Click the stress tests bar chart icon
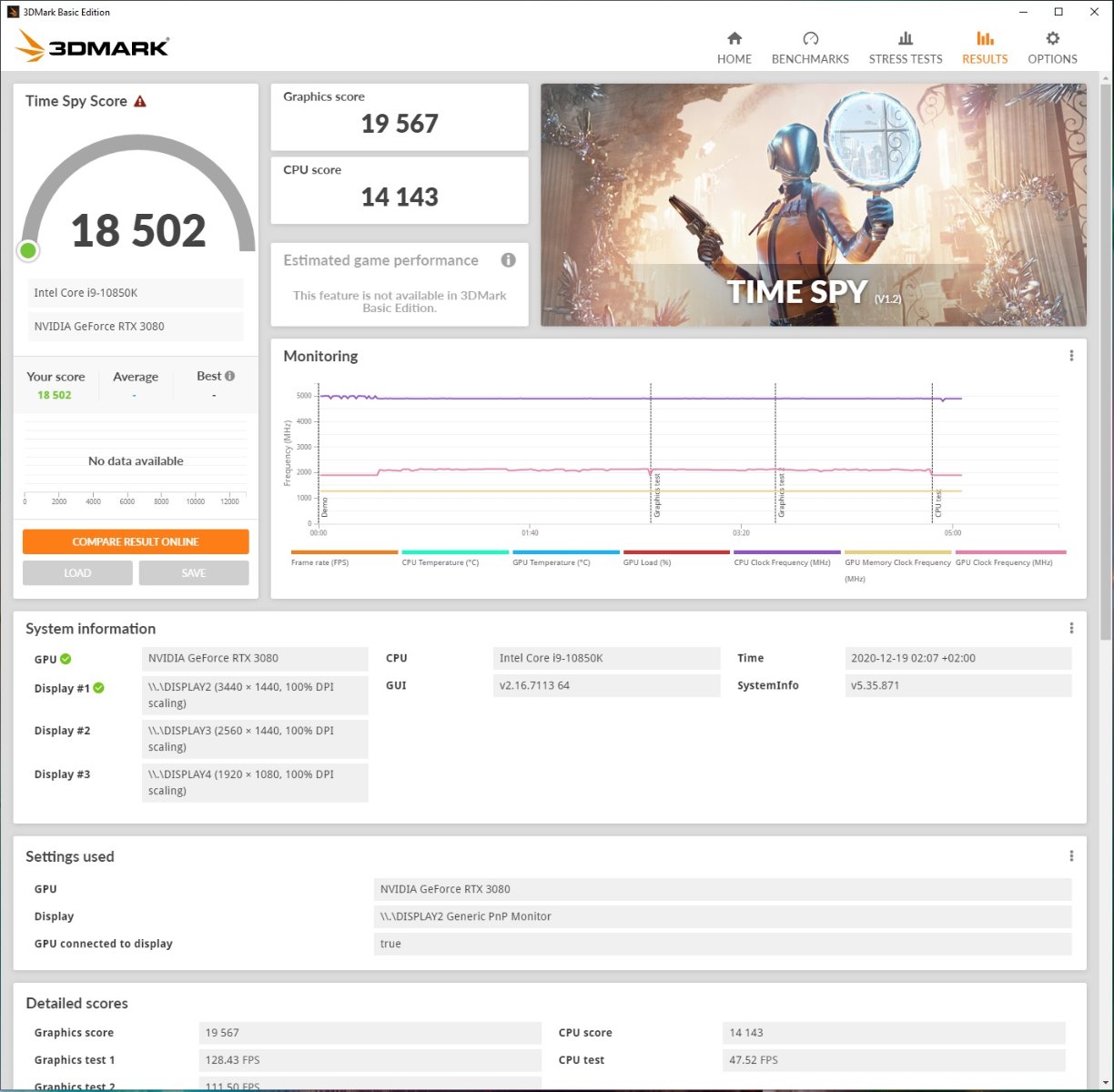The width and height of the screenshot is (1114, 1092). (906, 38)
